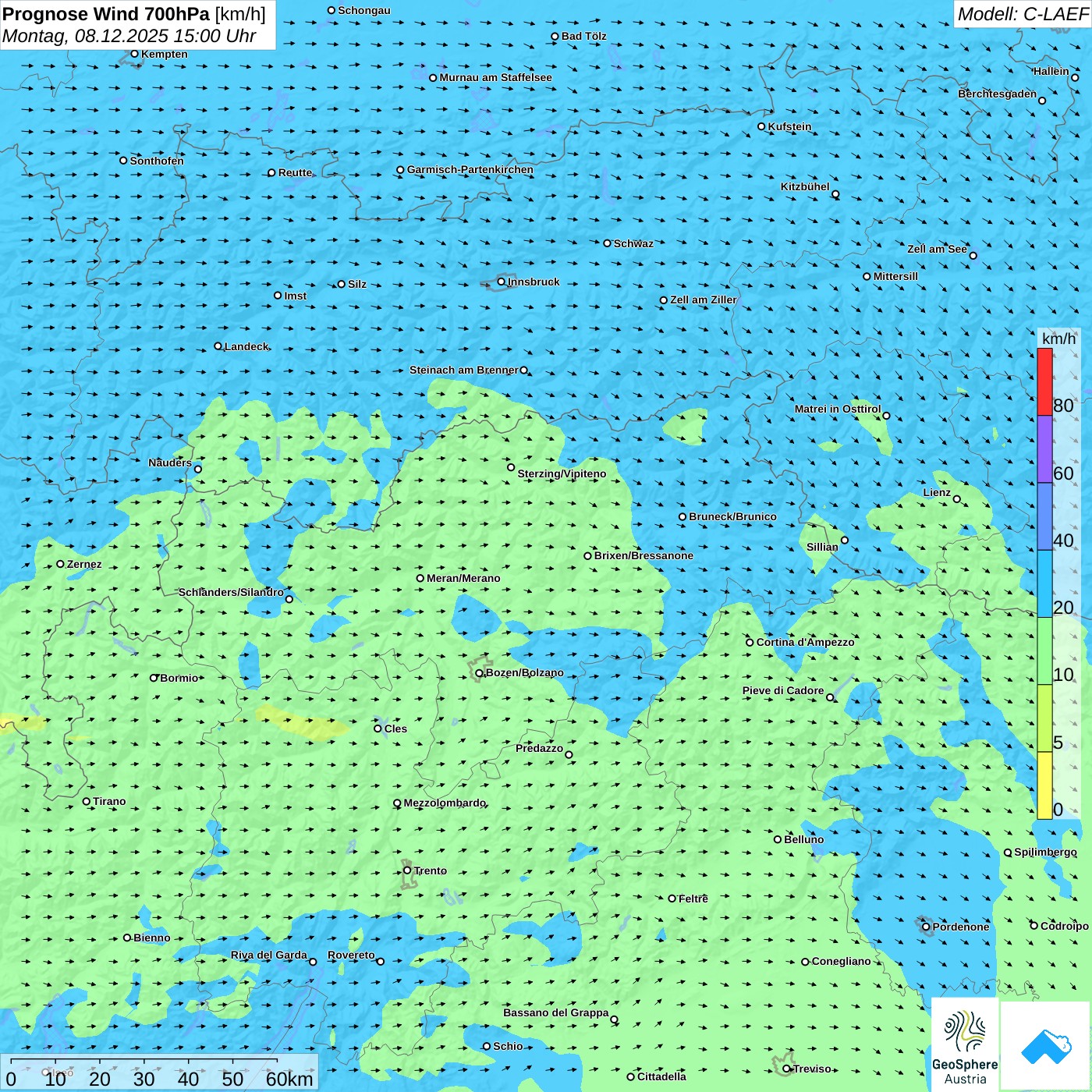The width and height of the screenshot is (1092, 1092).
Task: Click the Belluno city marker
Action: 778,839
